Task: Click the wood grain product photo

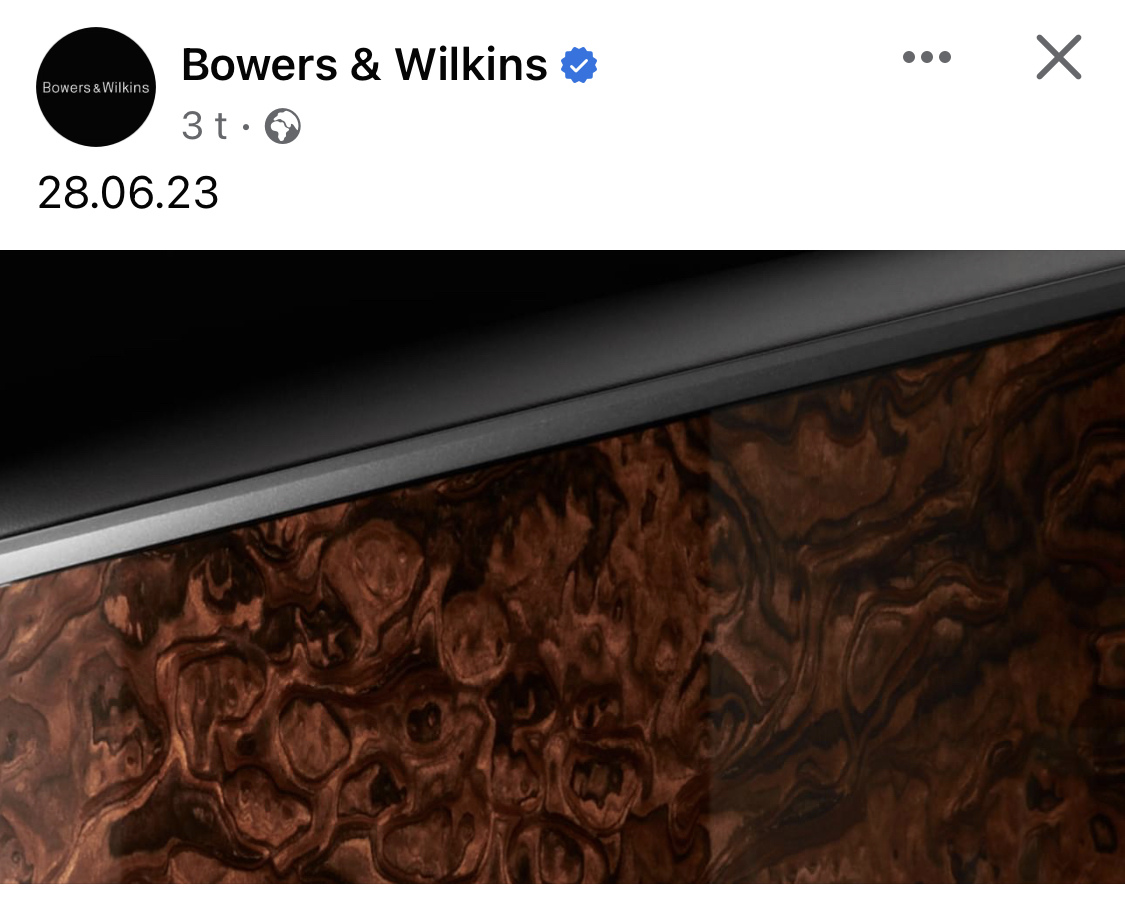Action: [562, 567]
